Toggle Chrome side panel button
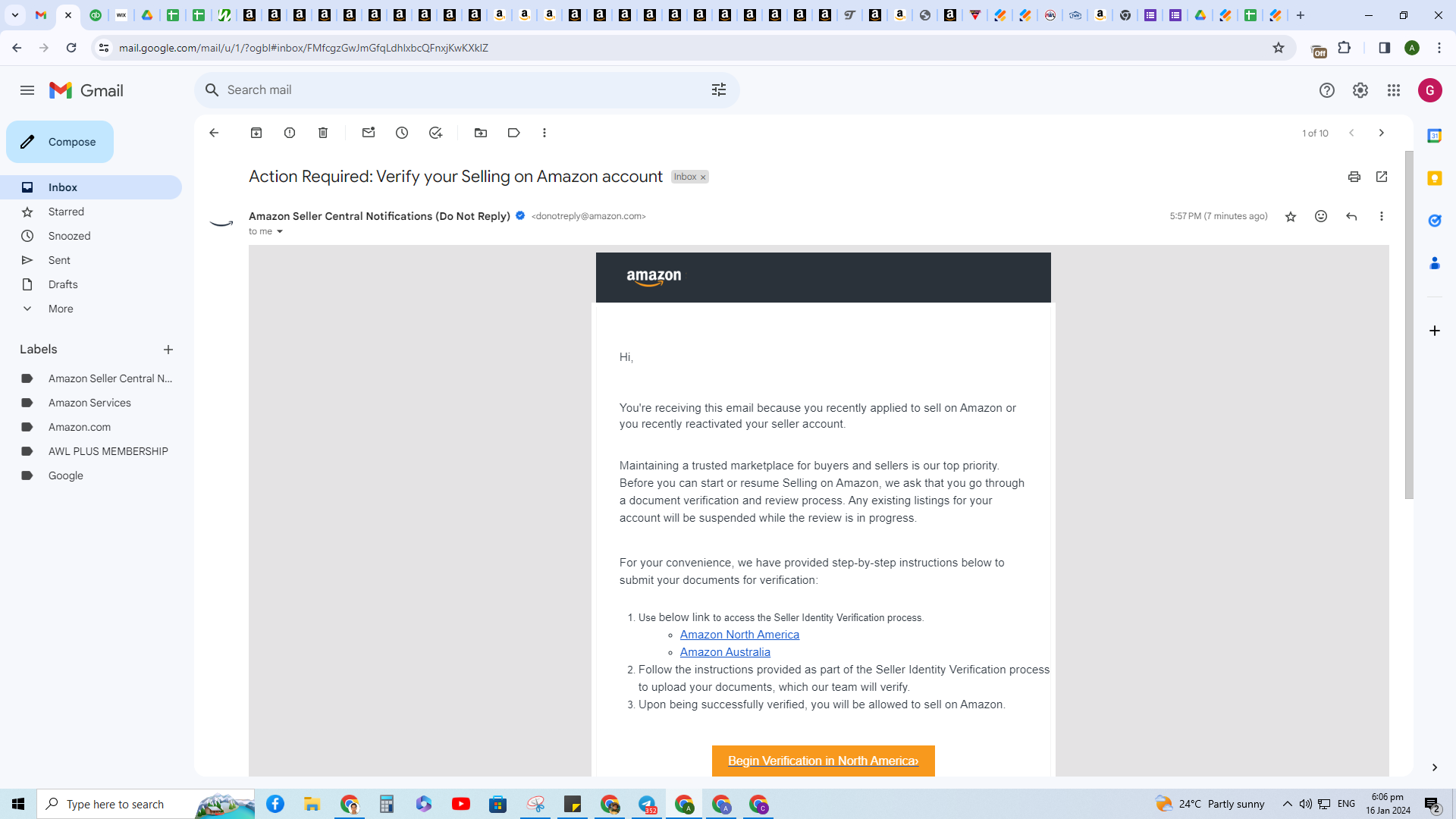 [1384, 48]
